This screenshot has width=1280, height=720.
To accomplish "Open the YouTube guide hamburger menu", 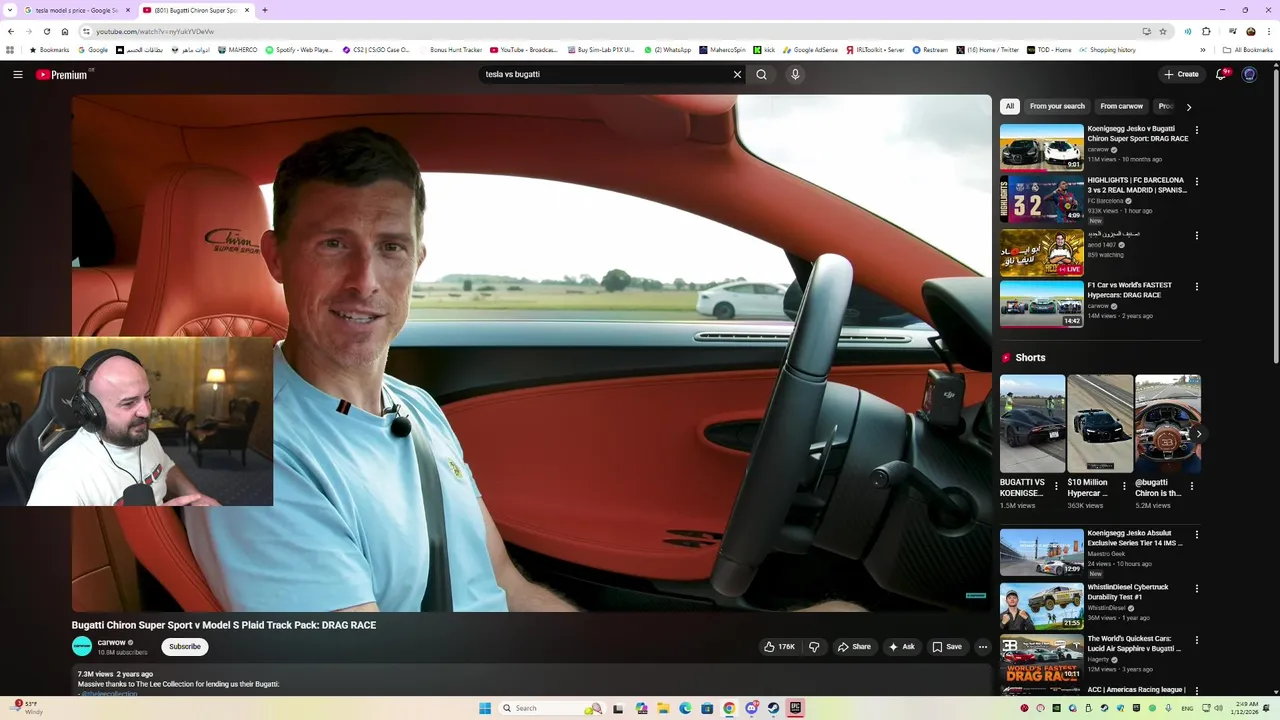I will point(18,74).
